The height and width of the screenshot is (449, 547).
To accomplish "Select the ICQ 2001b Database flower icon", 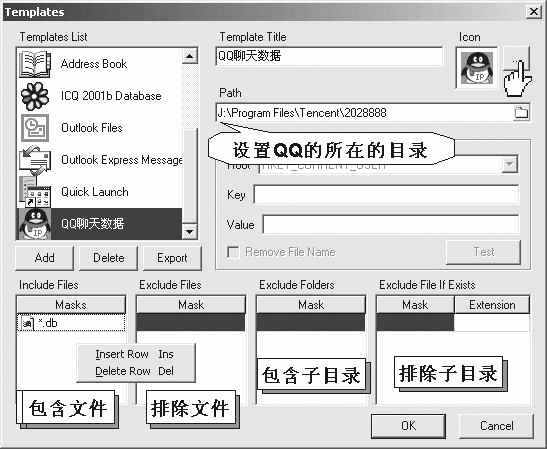I will point(35,96).
